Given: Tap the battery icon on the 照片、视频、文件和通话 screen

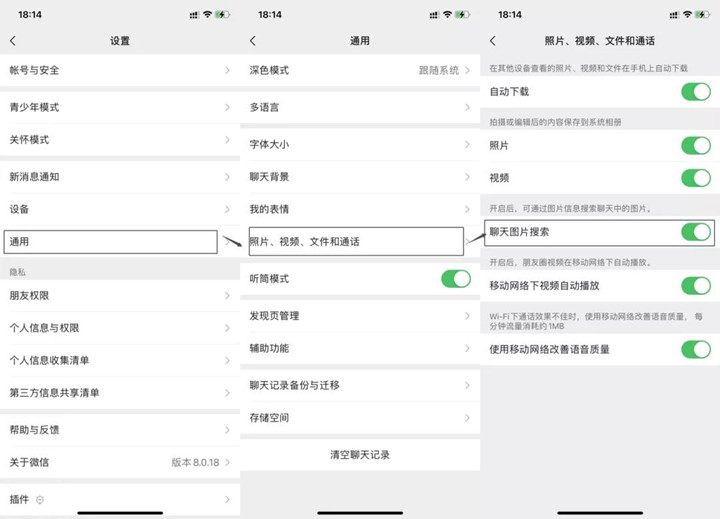Looking at the screenshot, I should point(702,15).
